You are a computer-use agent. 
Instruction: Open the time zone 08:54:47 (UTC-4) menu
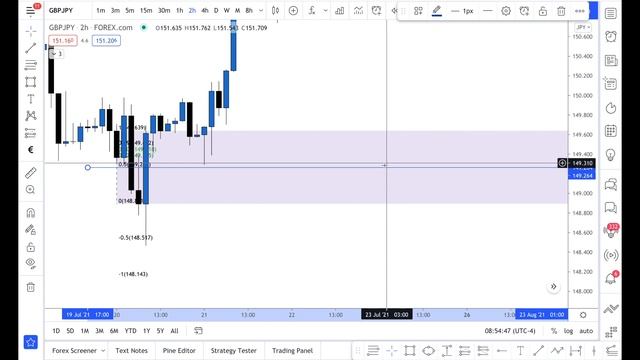[x=510, y=331]
